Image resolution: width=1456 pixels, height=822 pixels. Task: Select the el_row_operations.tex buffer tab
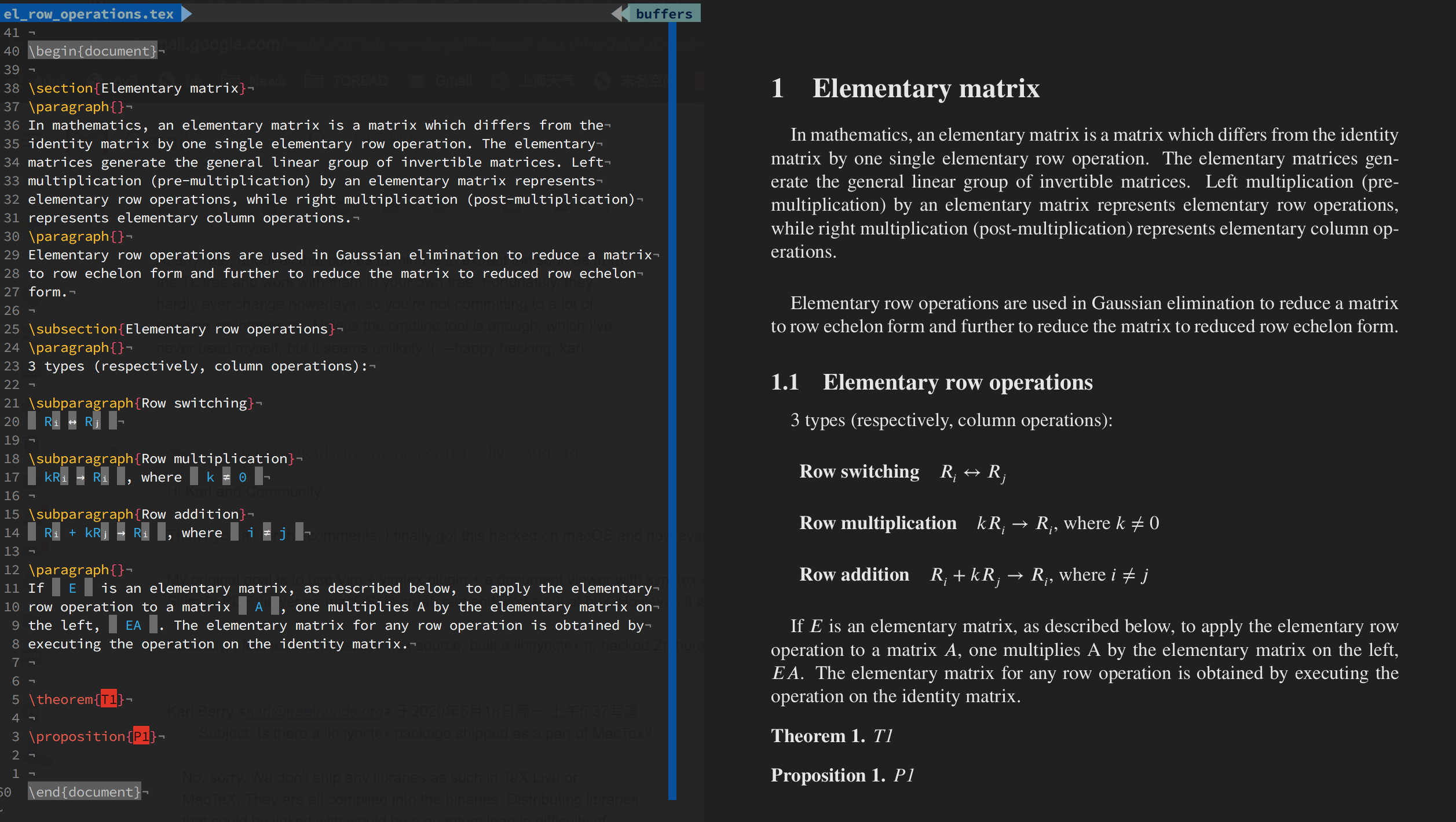click(x=88, y=13)
